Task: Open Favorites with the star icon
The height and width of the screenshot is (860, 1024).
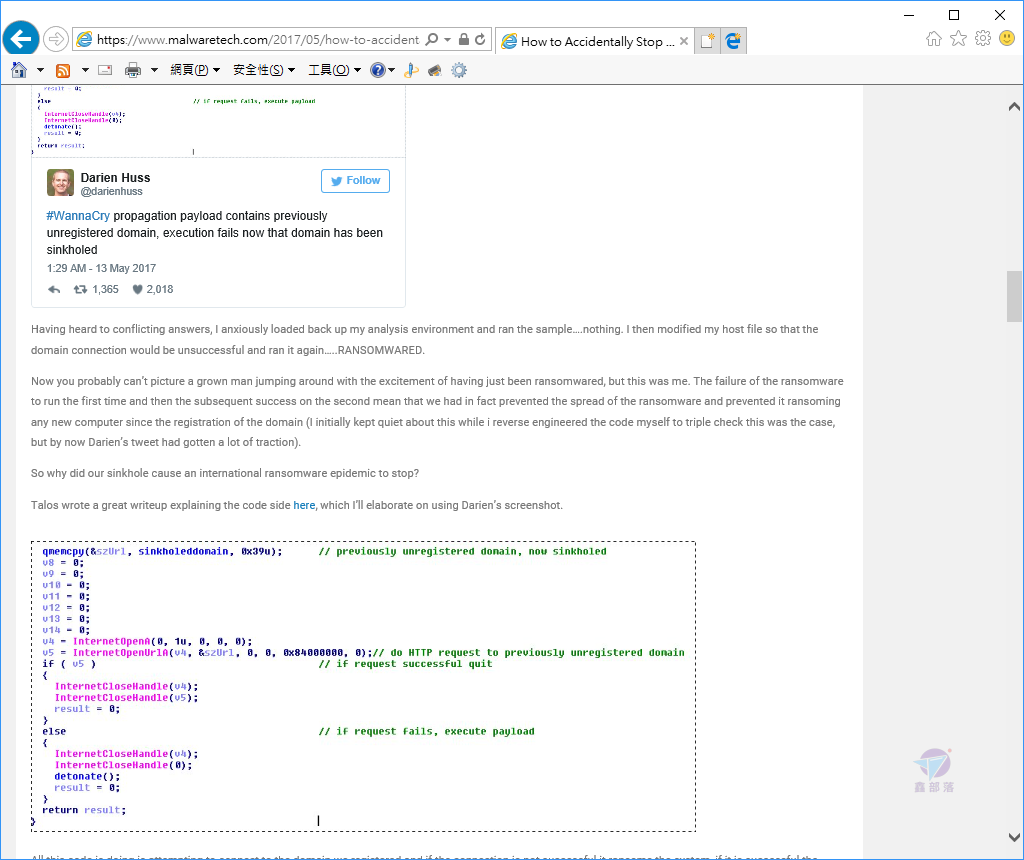Action: click(958, 39)
